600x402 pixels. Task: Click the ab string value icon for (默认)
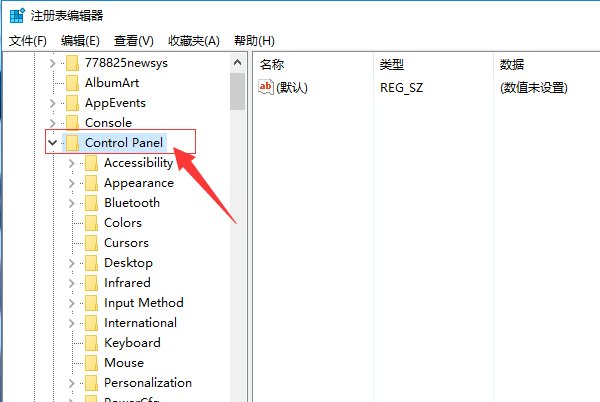[266, 87]
